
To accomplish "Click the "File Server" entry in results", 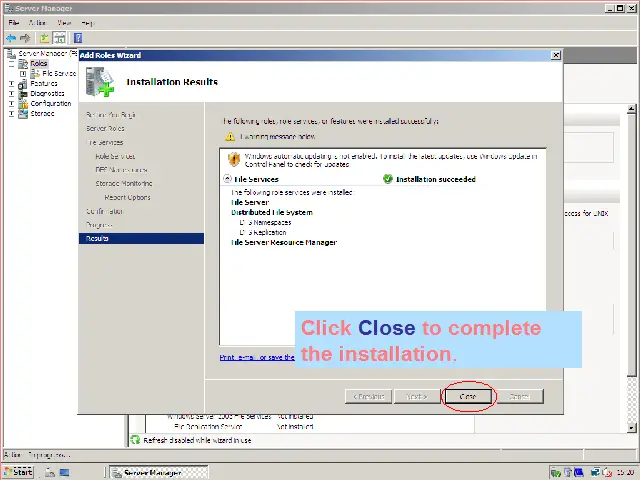I will pyautogui.click(x=250, y=202).
